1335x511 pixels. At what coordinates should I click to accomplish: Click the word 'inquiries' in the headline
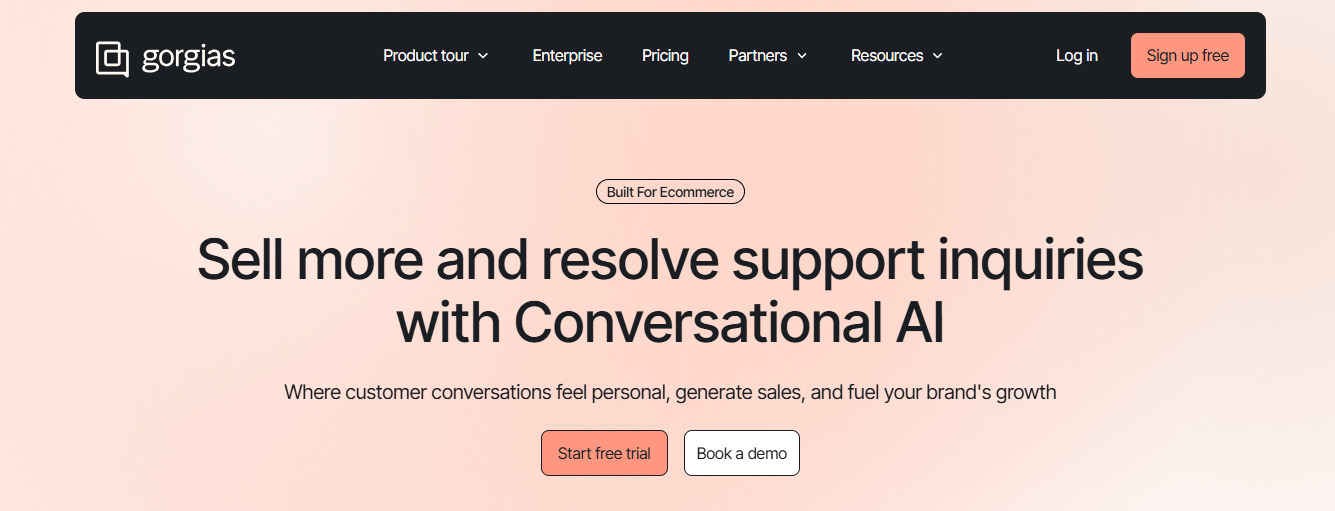point(1040,260)
